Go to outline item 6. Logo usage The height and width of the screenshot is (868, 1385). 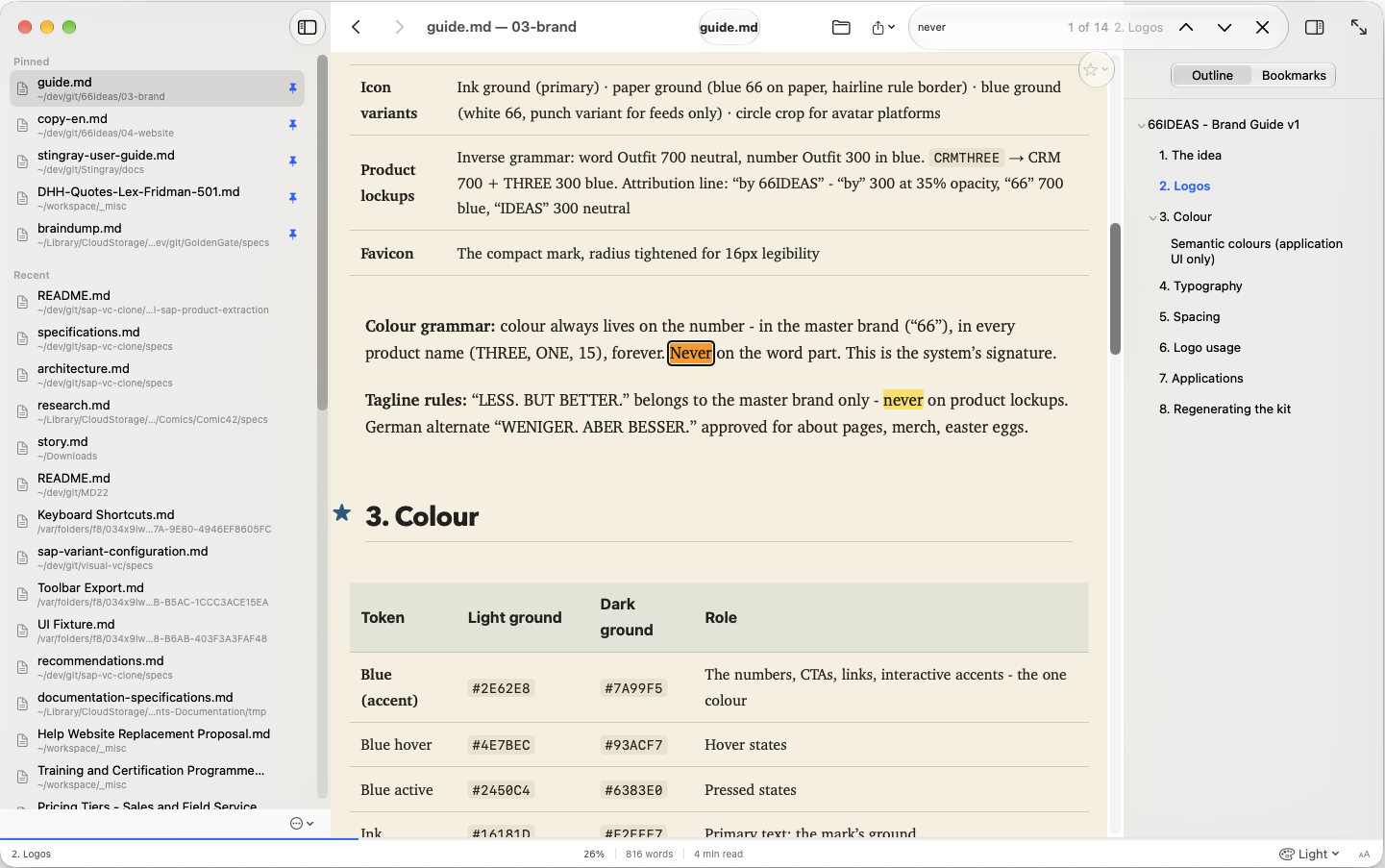(1200, 347)
